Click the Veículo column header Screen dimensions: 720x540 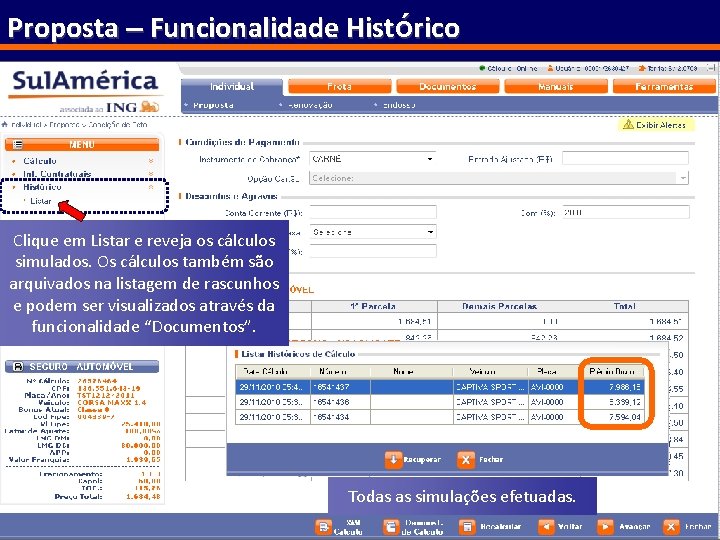pos(490,371)
